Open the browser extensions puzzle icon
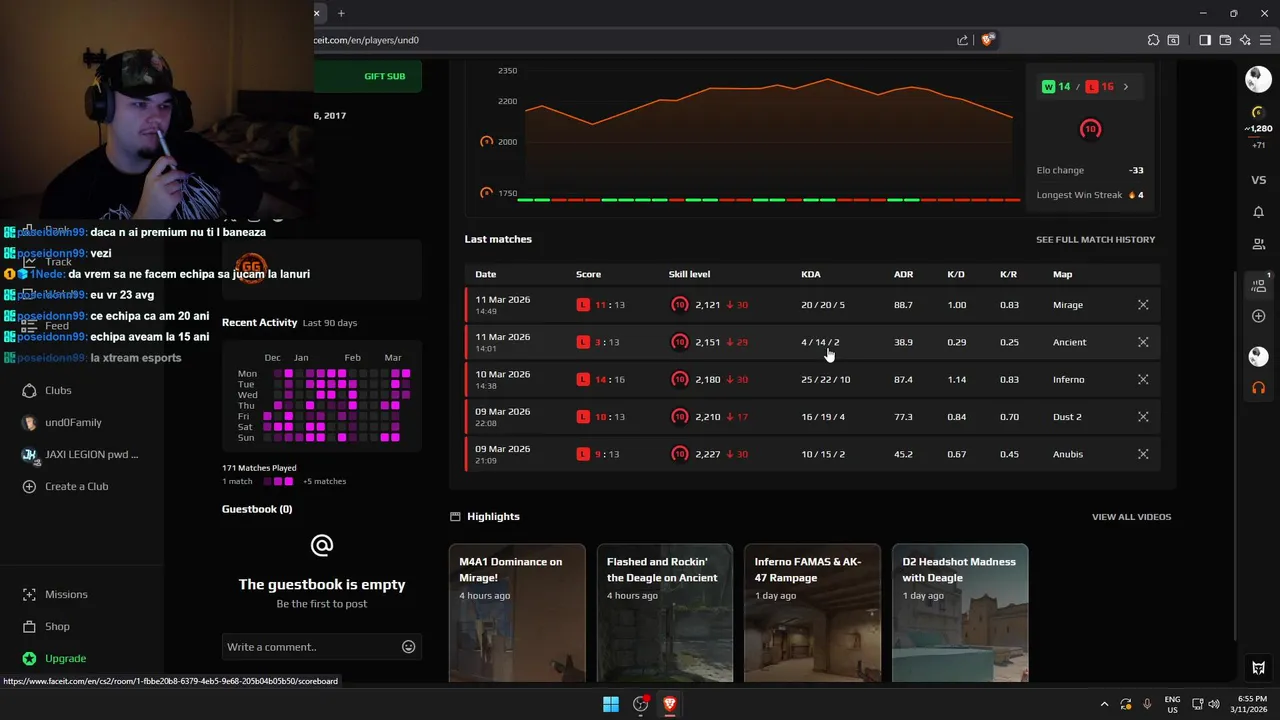The height and width of the screenshot is (720, 1280). [x=1153, y=40]
